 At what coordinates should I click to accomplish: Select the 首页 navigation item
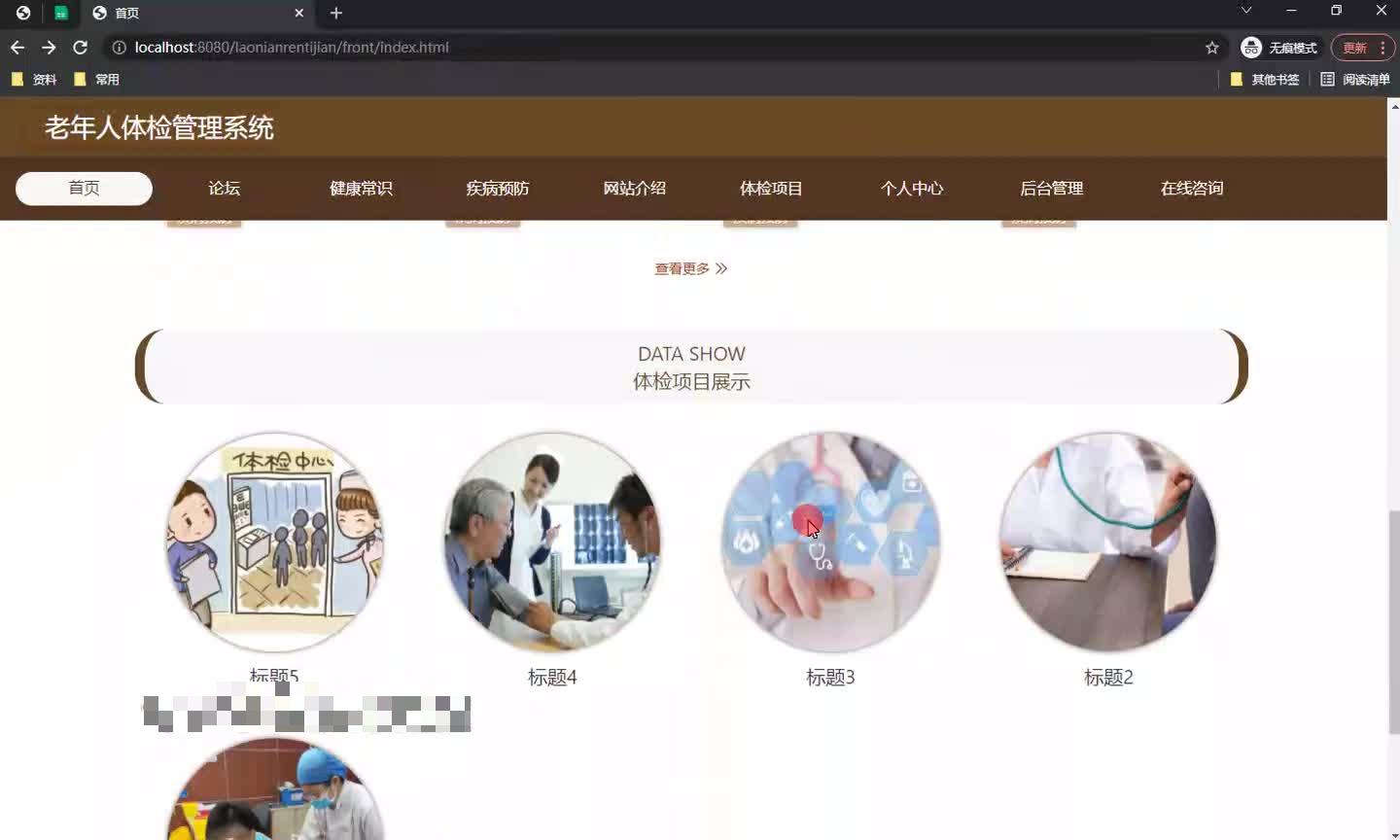coord(84,189)
